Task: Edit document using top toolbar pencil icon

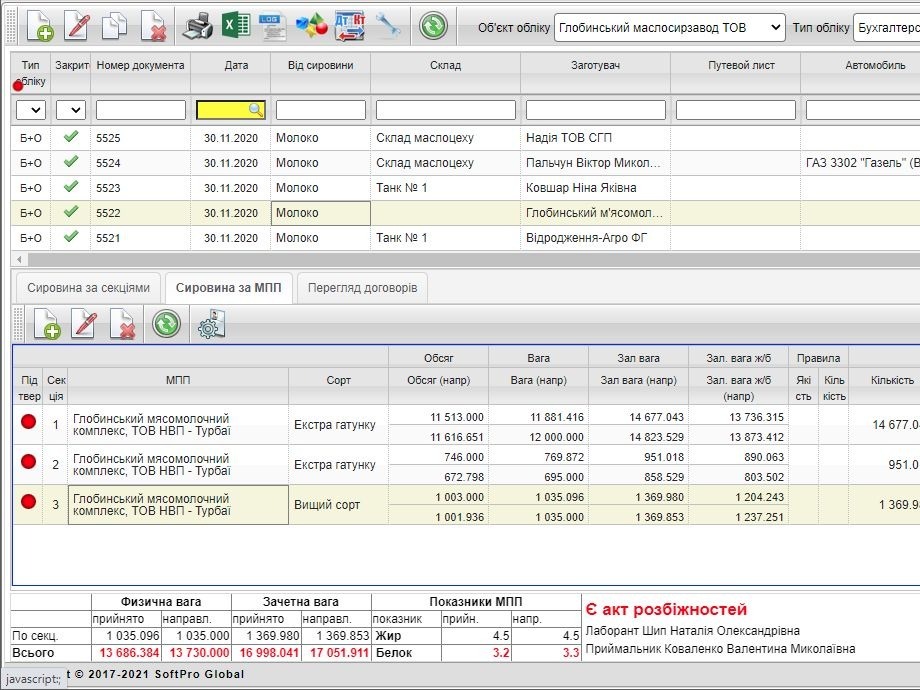Action: pyautogui.click(x=78, y=26)
